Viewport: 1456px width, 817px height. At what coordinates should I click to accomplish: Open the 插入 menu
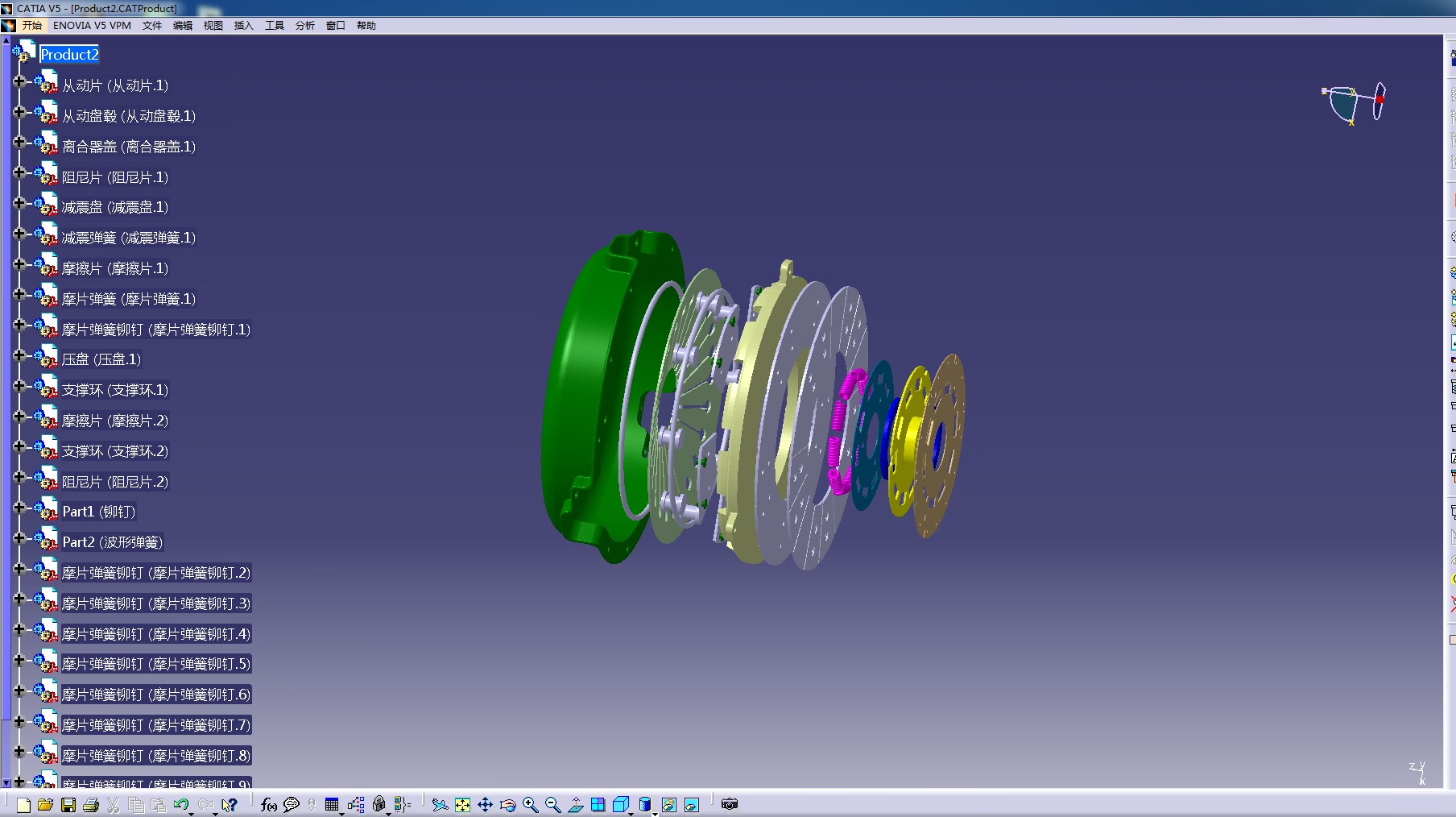(x=244, y=25)
